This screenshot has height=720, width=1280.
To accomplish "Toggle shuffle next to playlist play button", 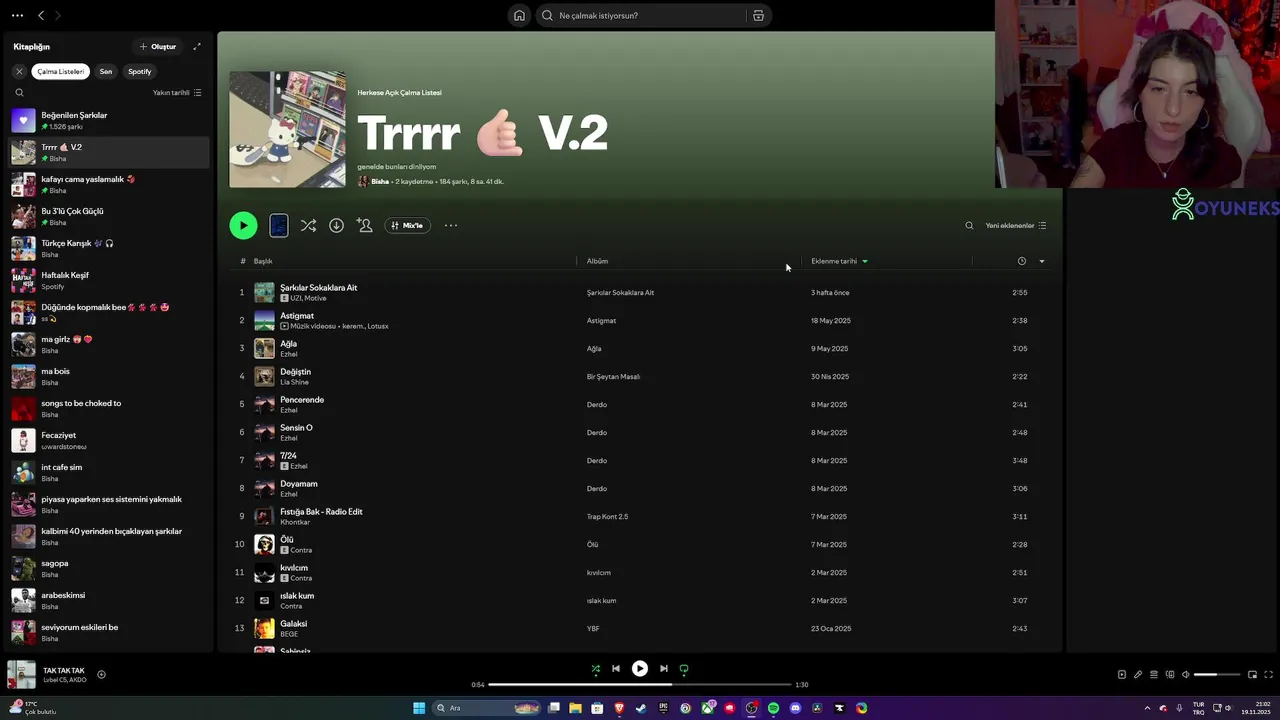I will click(x=308, y=225).
